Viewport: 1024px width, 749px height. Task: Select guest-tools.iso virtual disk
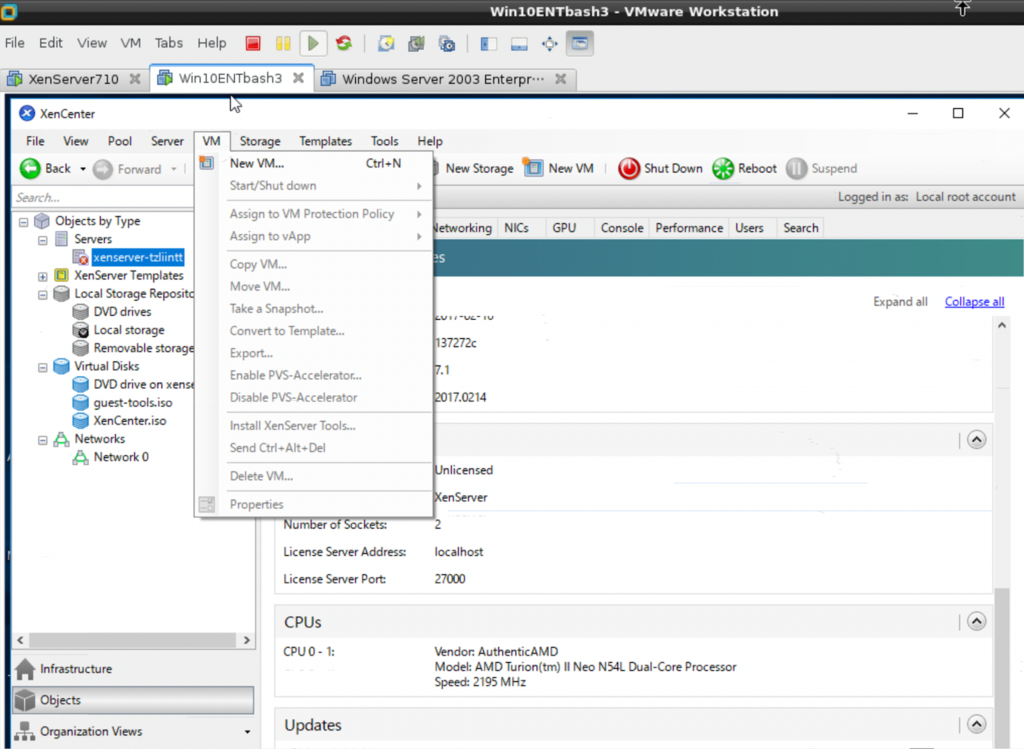pos(133,403)
